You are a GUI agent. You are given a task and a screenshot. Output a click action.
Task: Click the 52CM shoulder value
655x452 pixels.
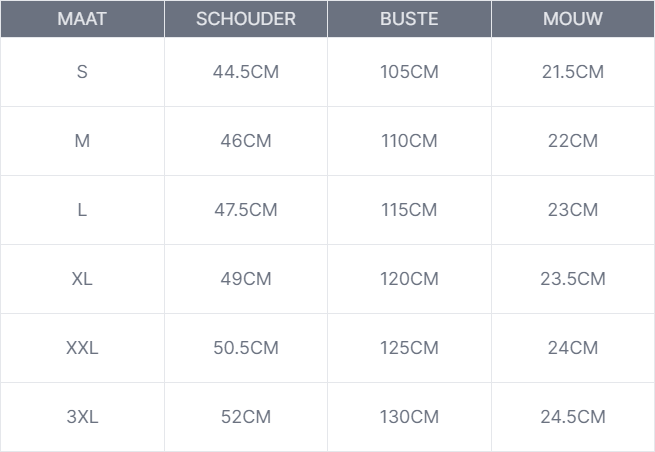pyautogui.click(x=246, y=417)
